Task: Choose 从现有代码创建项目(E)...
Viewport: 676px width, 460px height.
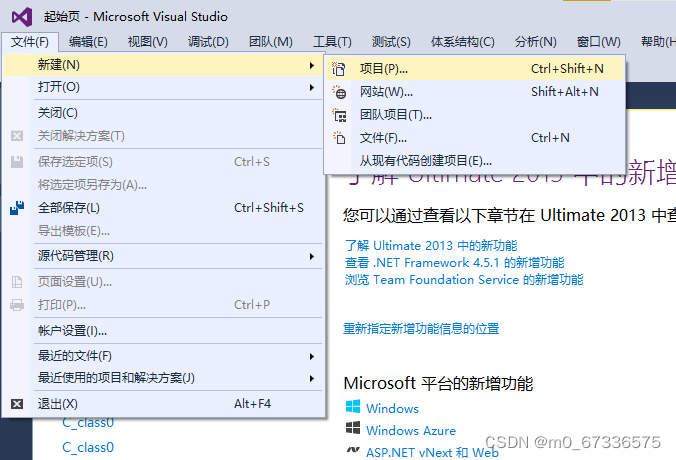Action: [x=475, y=161]
